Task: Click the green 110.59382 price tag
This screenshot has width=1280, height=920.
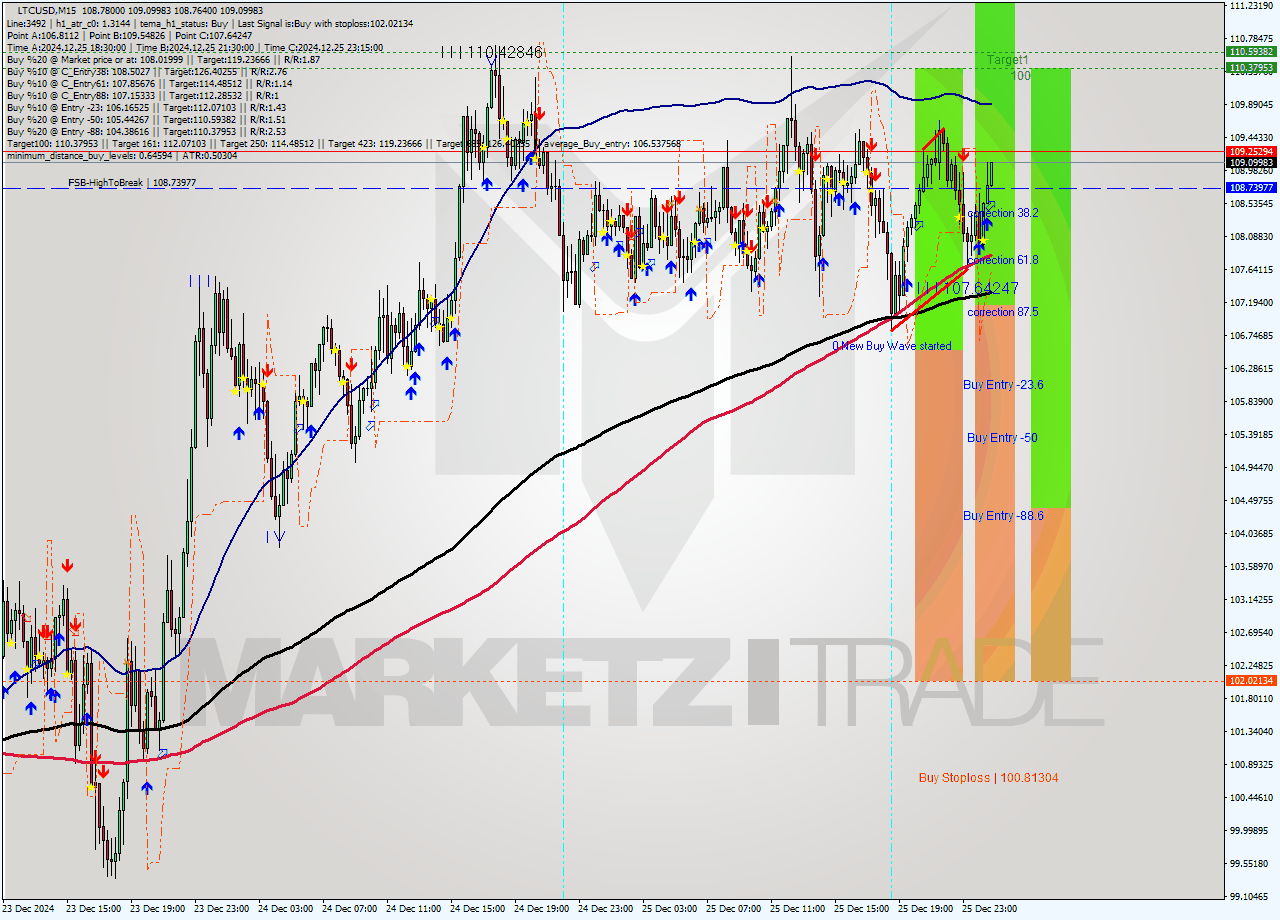Action: (x=1251, y=52)
